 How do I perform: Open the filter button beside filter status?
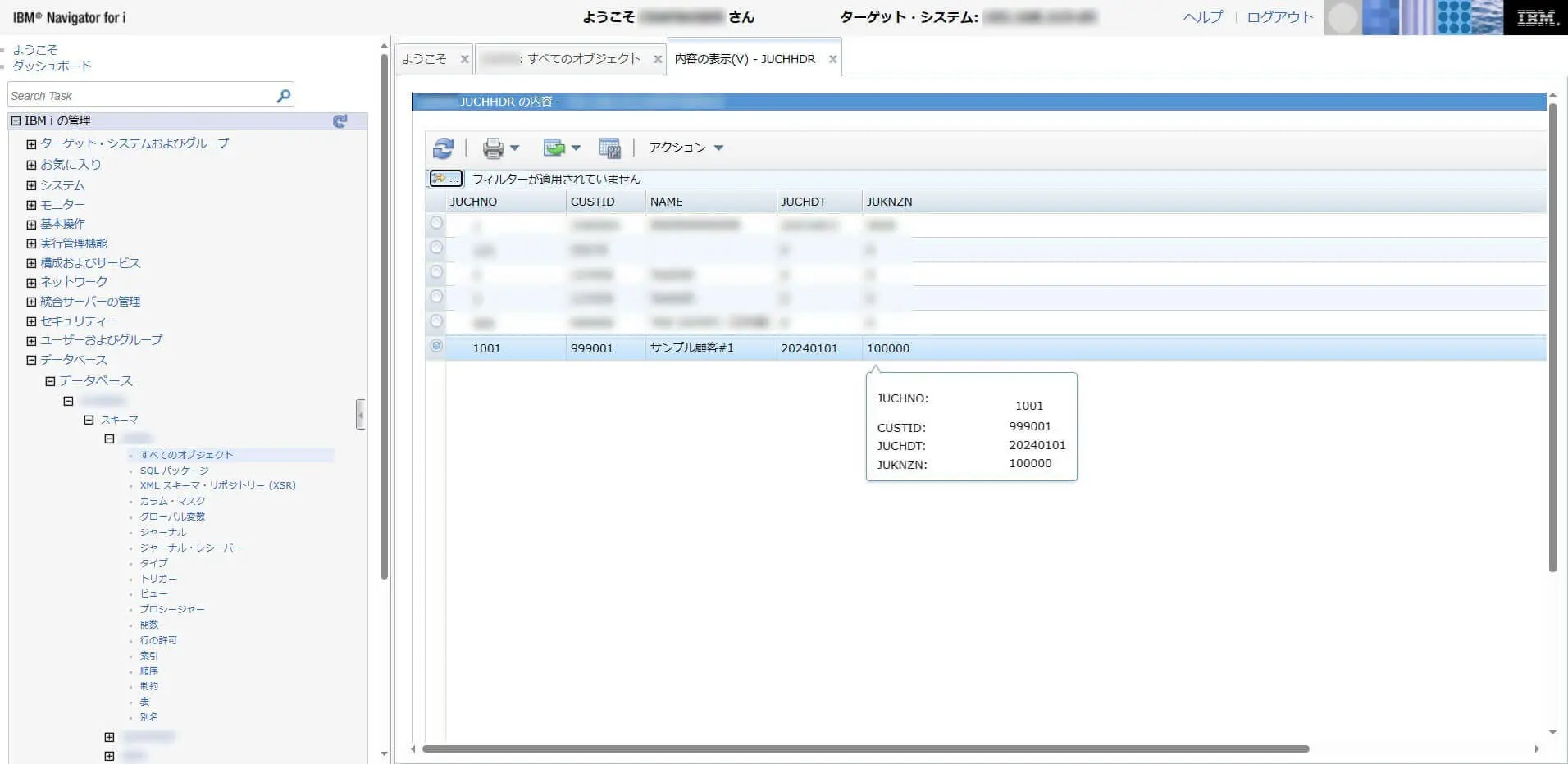[x=445, y=178]
